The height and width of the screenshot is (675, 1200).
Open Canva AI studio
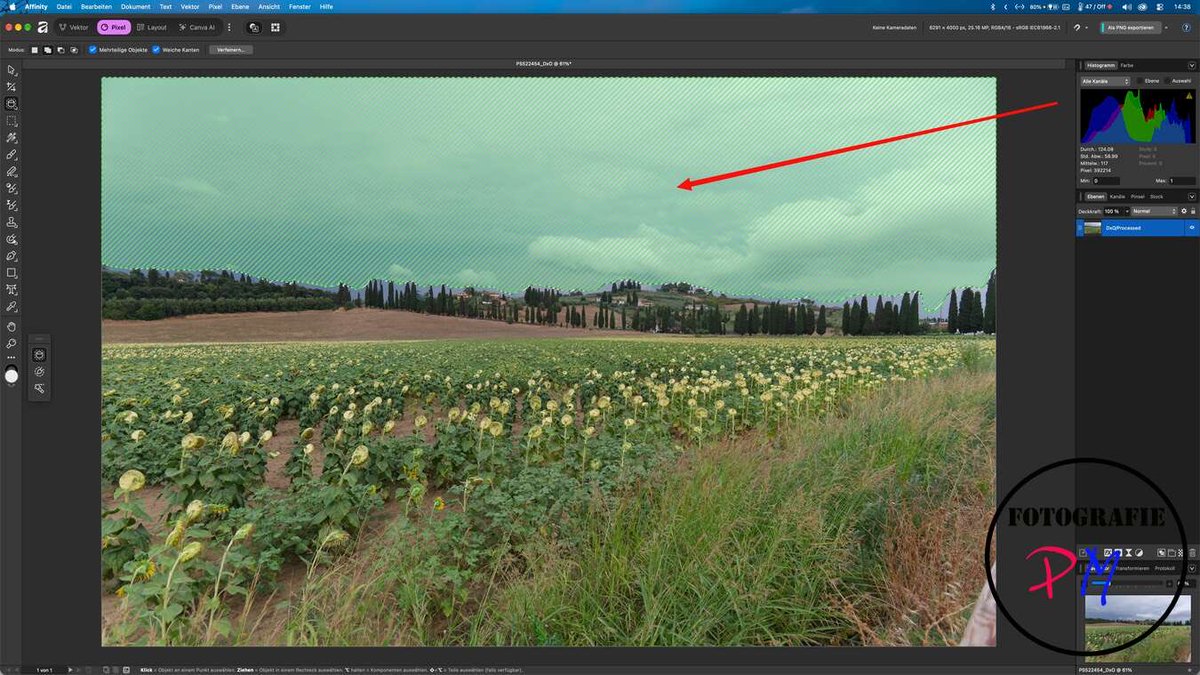coord(197,27)
